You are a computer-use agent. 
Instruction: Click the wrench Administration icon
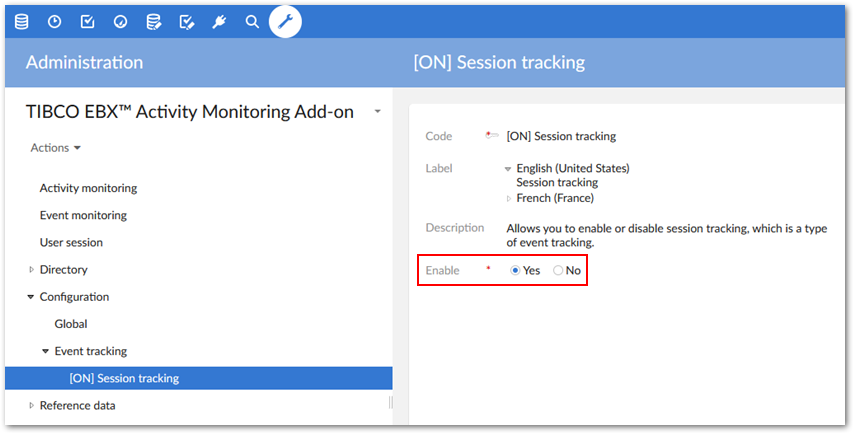285,22
